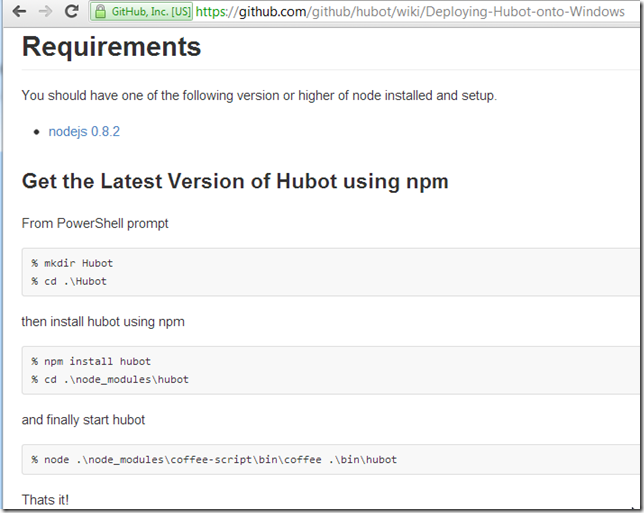Click the 'cd .\Hubot' code line
The image size is (644, 513).
pyautogui.click(x=69, y=281)
